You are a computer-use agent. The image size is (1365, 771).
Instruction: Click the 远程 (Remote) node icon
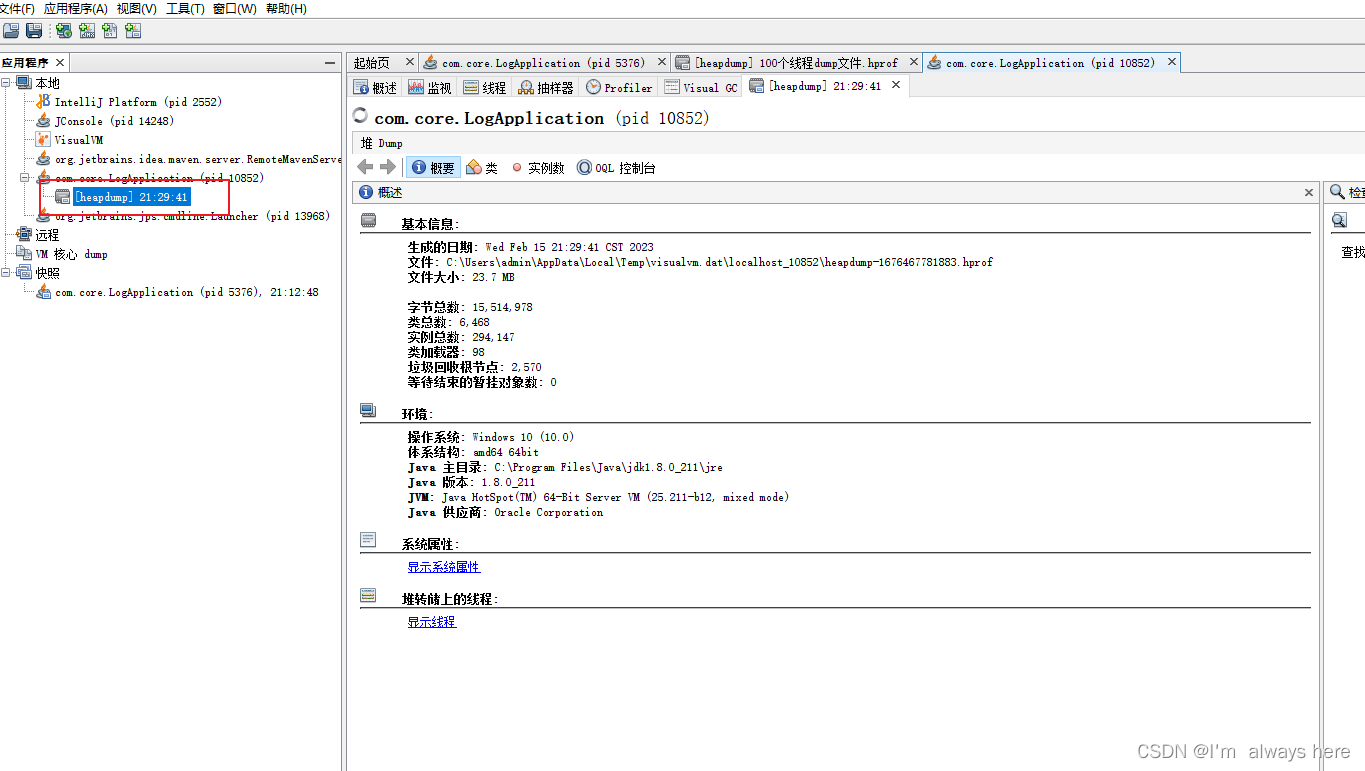24,235
